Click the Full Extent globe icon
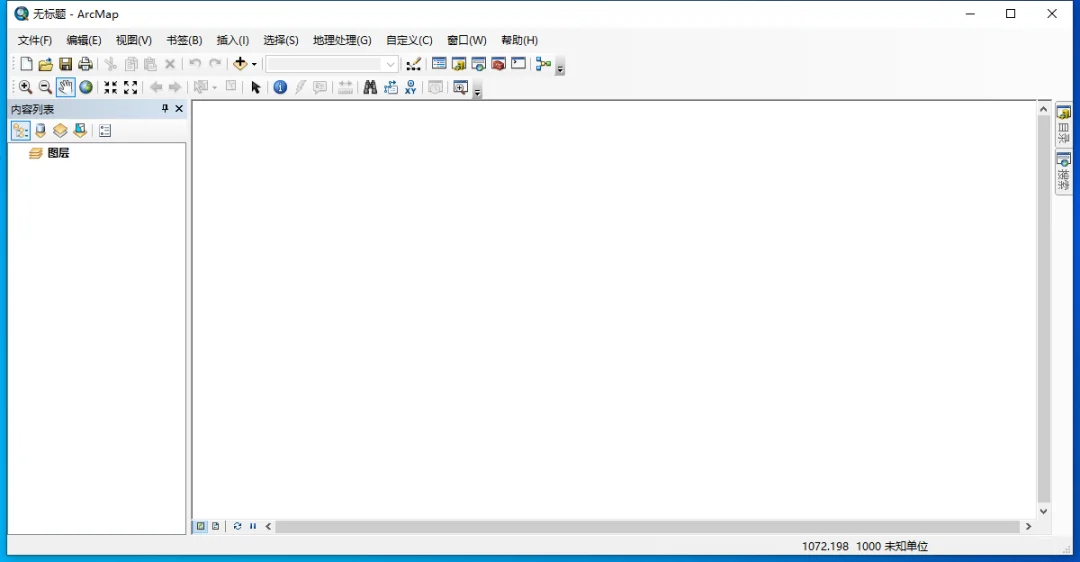Image resolution: width=1080 pixels, height=562 pixels. click(x=85, y=87)
